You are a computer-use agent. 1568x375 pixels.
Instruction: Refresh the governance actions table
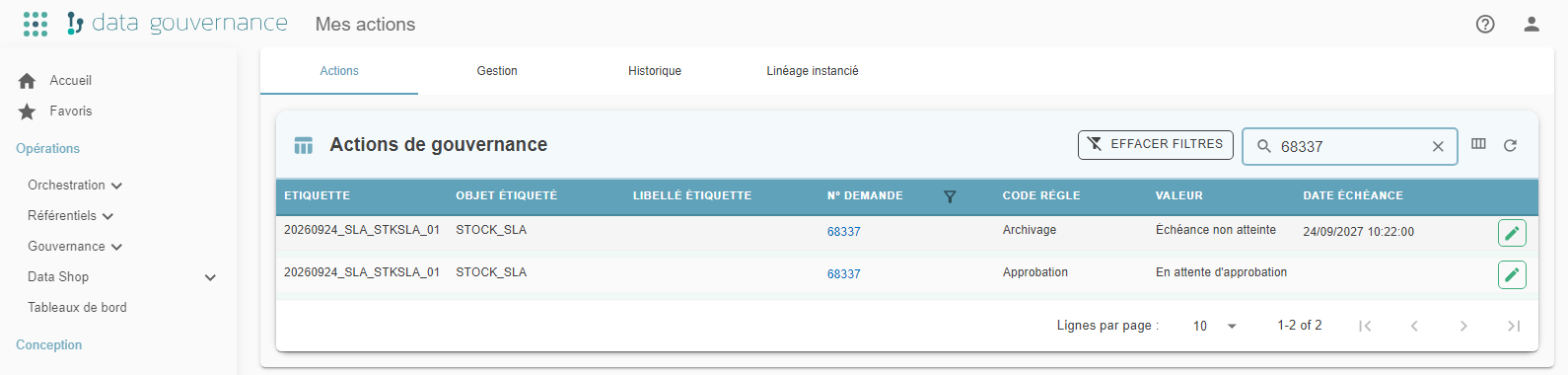click(x=1510, y=145)
